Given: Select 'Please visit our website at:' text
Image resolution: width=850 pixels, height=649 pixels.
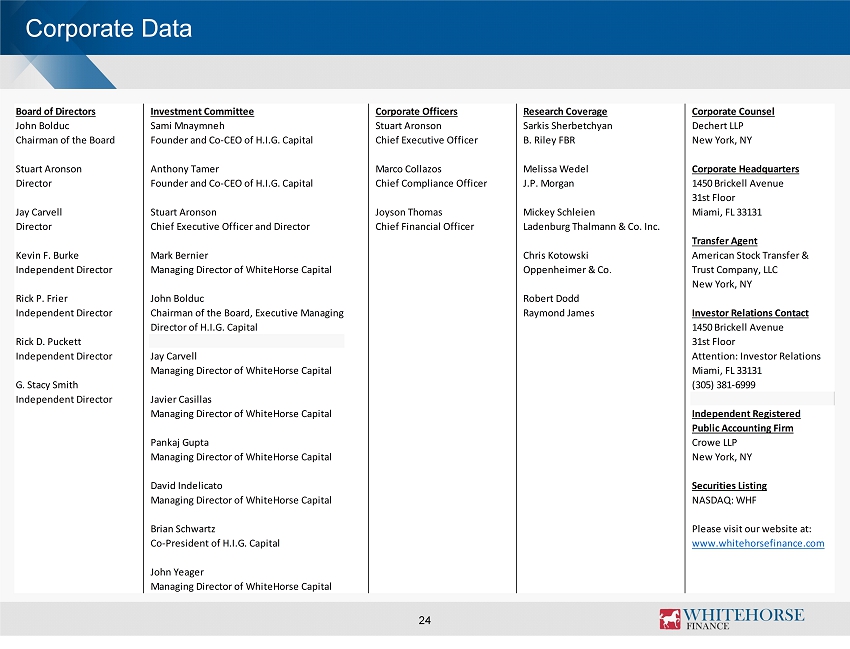Looking at the screenshot, I should click(751, 529).
